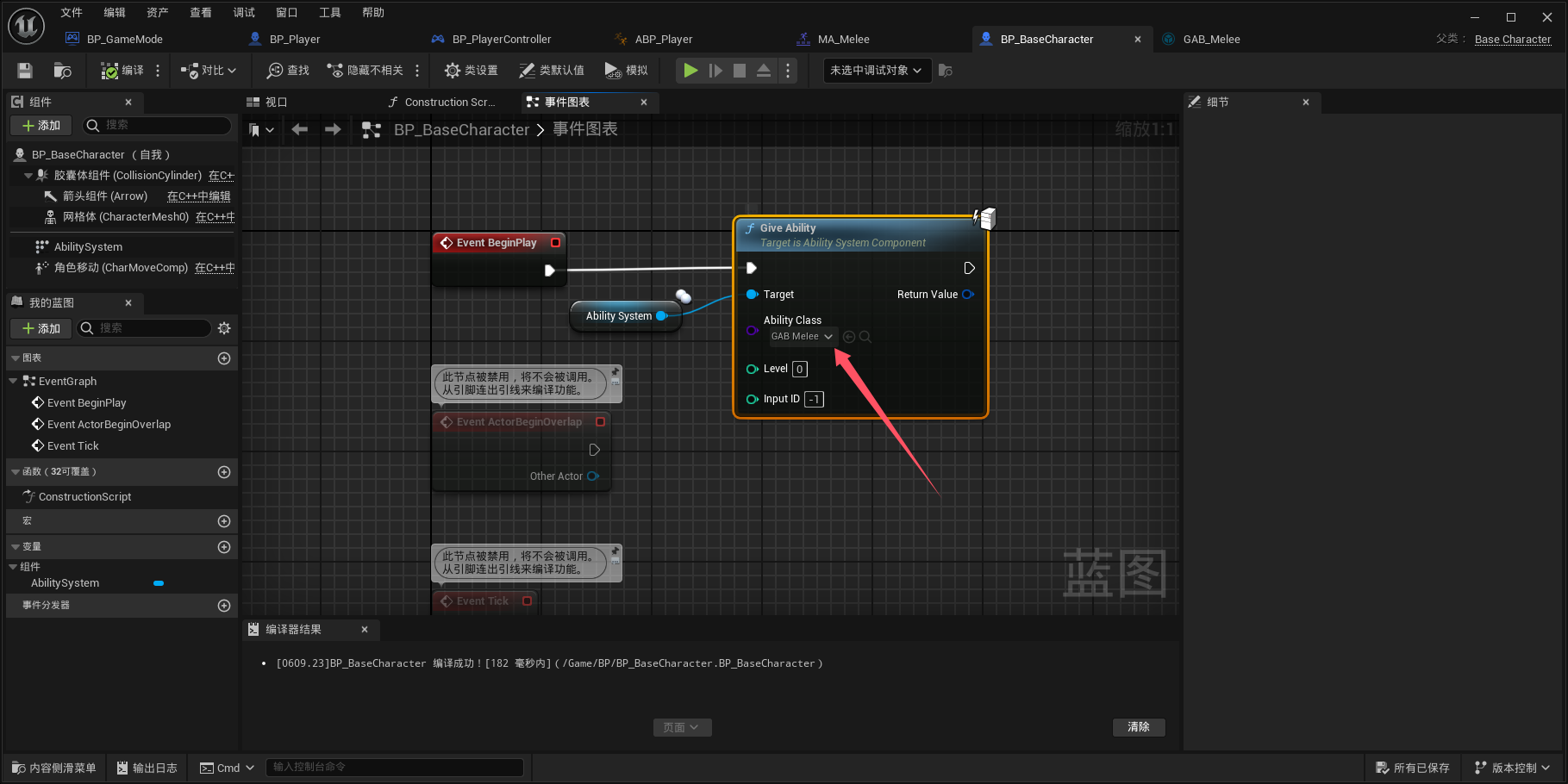Viewport: 1568px width, 784px height.
Task: Select 角色移动 CharMoveComp component
Action: 121,268
